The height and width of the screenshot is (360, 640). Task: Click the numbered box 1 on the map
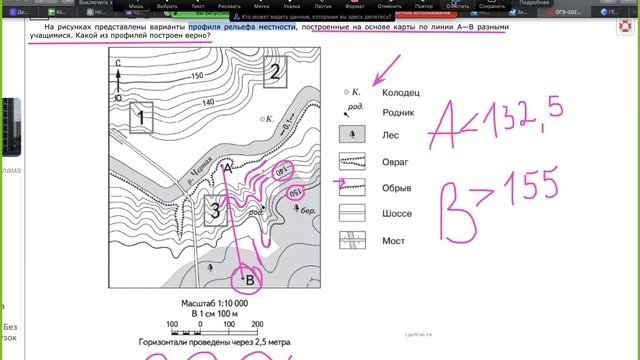[141, 118]
